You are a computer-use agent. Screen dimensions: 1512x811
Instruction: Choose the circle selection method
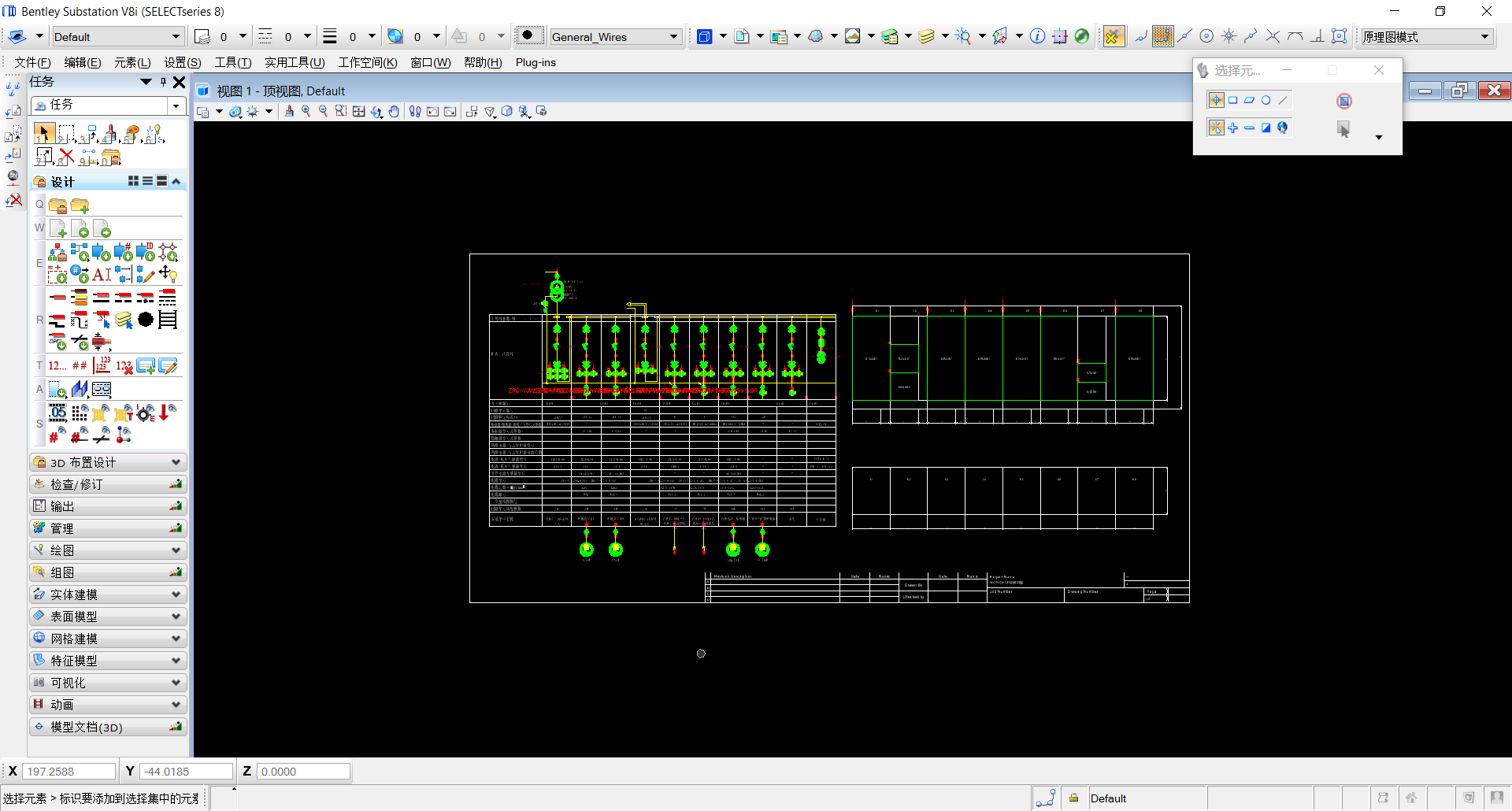pyautogui.click(x=1266, y=100)
